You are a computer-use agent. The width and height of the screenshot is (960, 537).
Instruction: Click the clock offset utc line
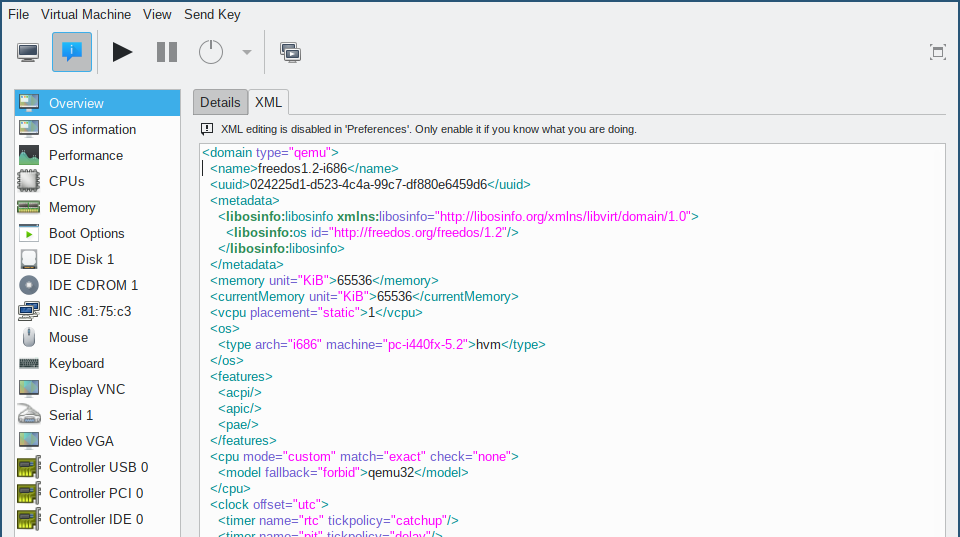click(x=269, y=505)
